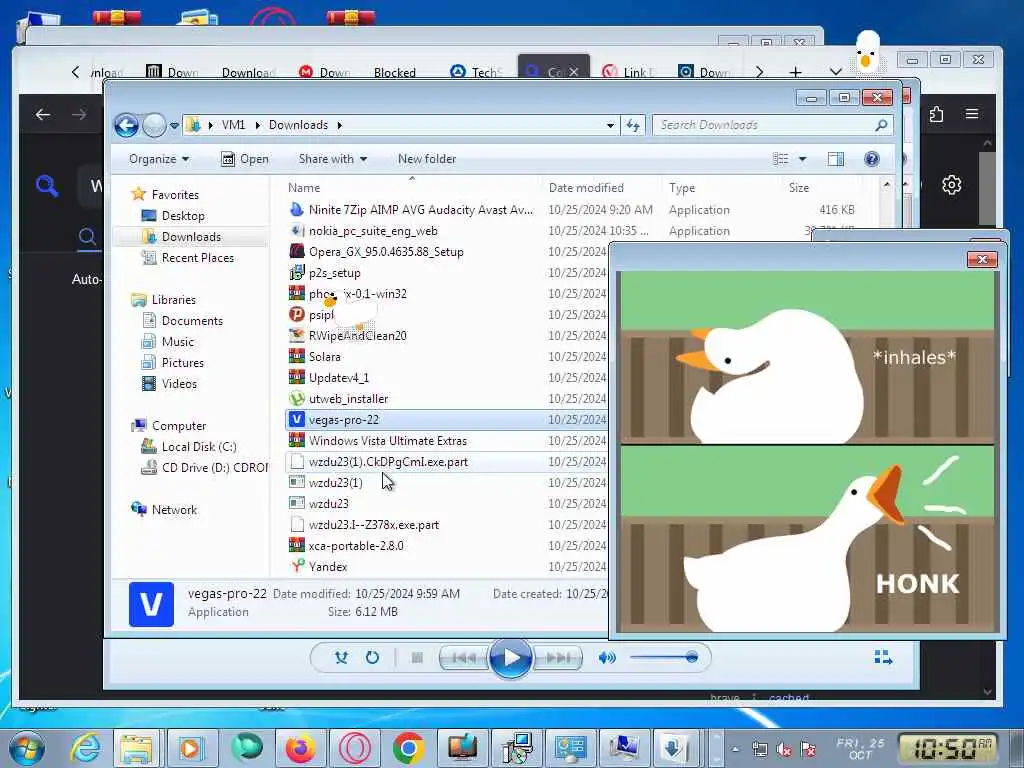
Task: Click the Explorer Back navigation arrow
Action: (x=126, y=125)
